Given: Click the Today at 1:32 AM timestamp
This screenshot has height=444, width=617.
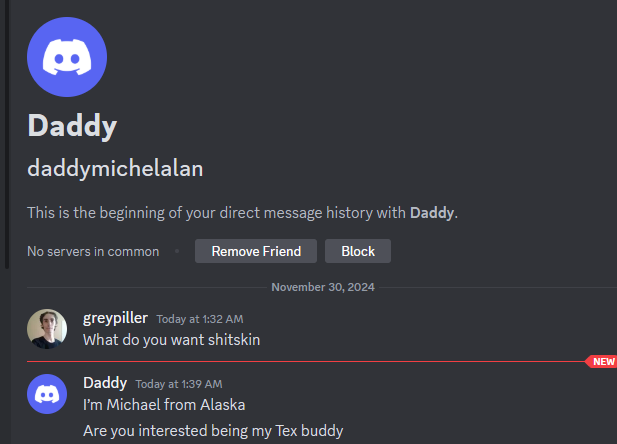Looking at the screenshot, I should 200,319.
